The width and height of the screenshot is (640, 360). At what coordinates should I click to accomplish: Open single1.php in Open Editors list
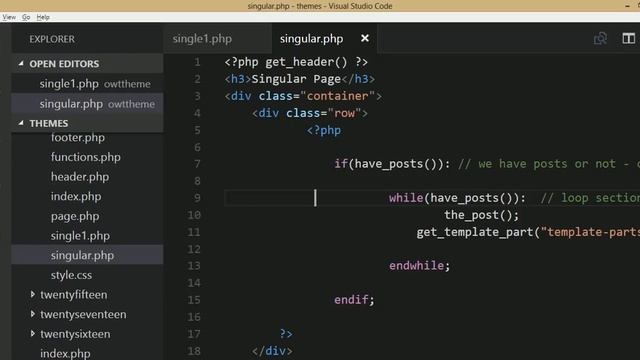coord(88,84)
